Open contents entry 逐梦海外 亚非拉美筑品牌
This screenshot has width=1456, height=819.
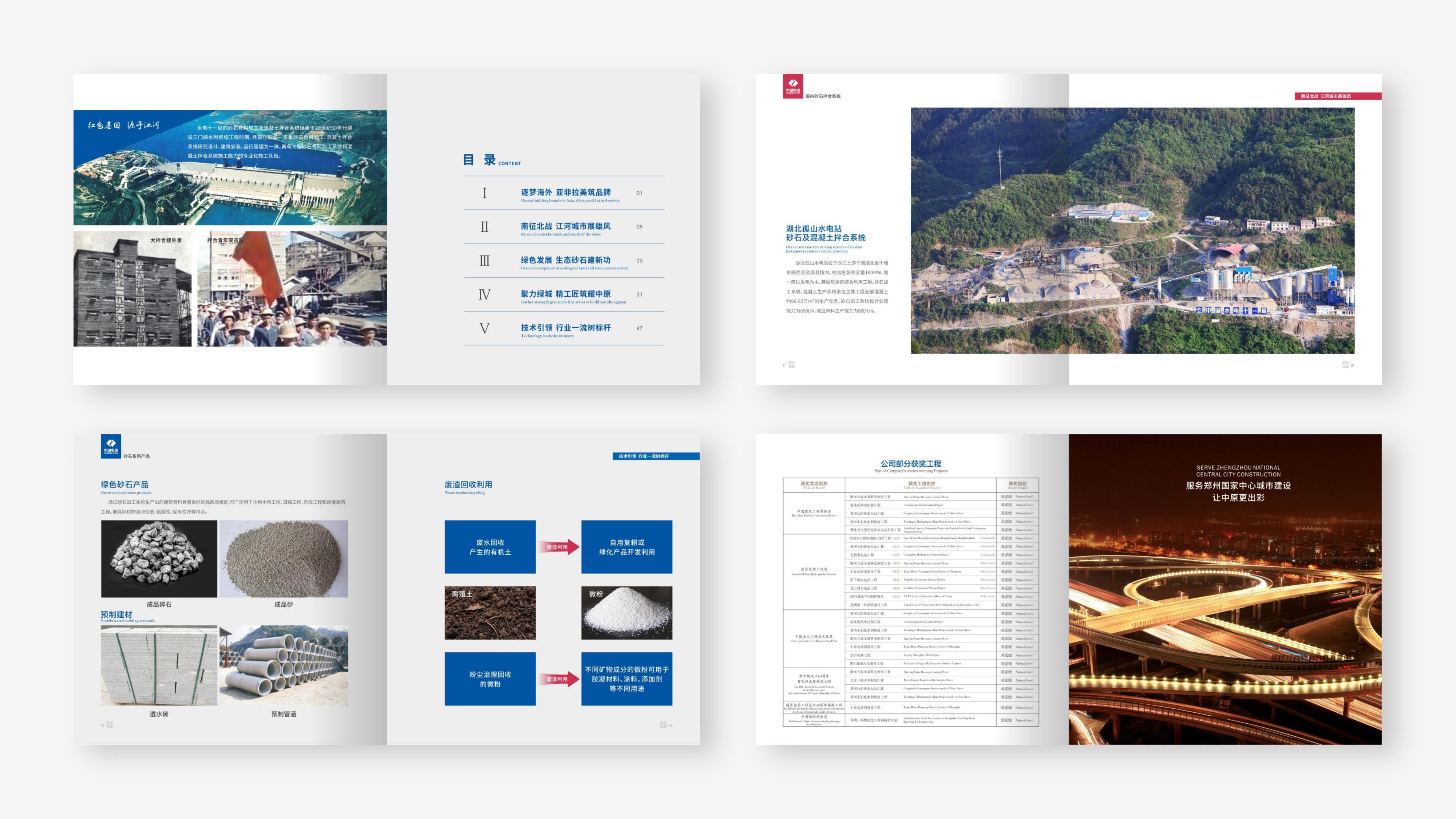[x=566, y=192]
